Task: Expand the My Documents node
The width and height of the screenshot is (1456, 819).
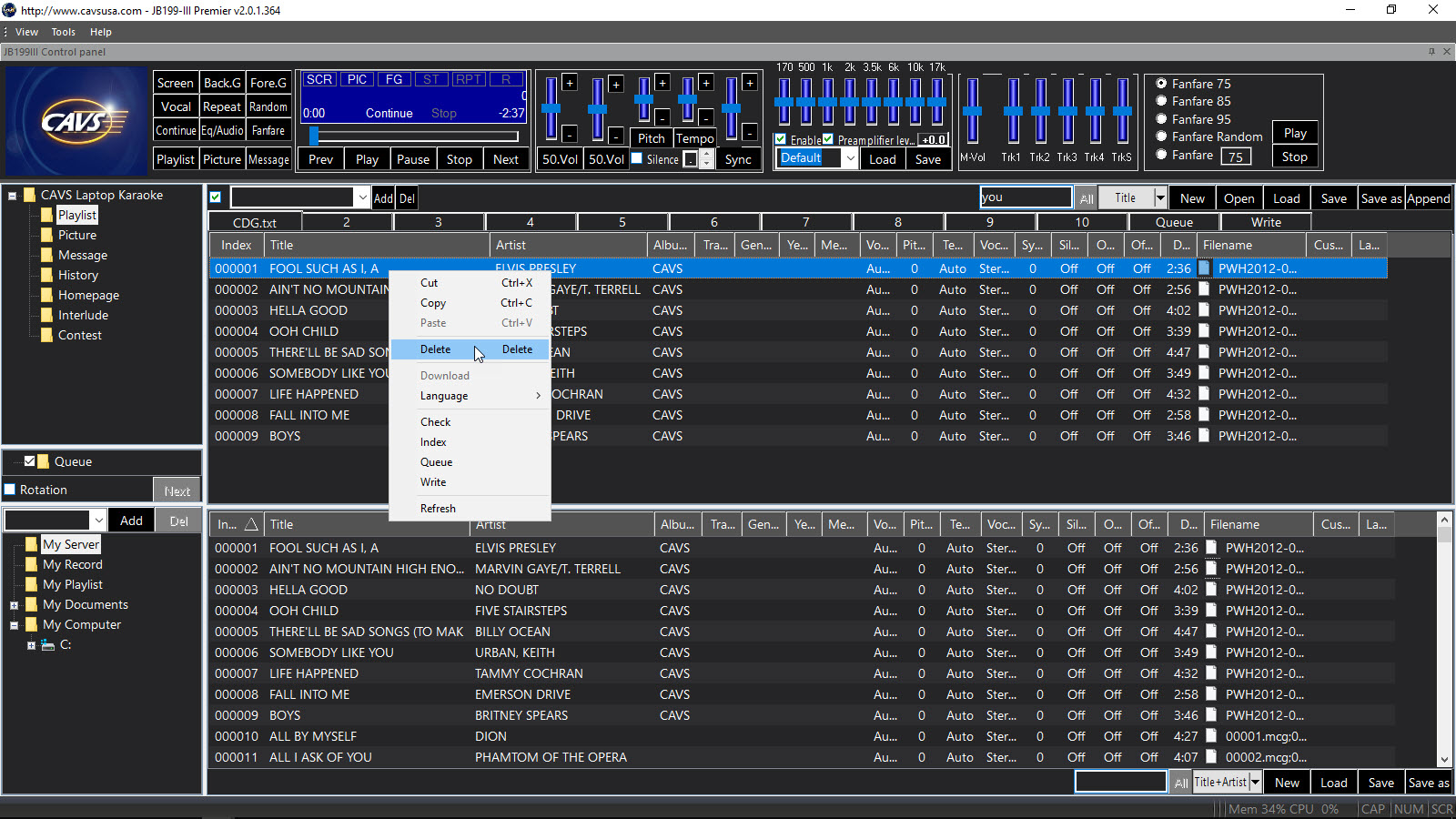Action: 14,605
